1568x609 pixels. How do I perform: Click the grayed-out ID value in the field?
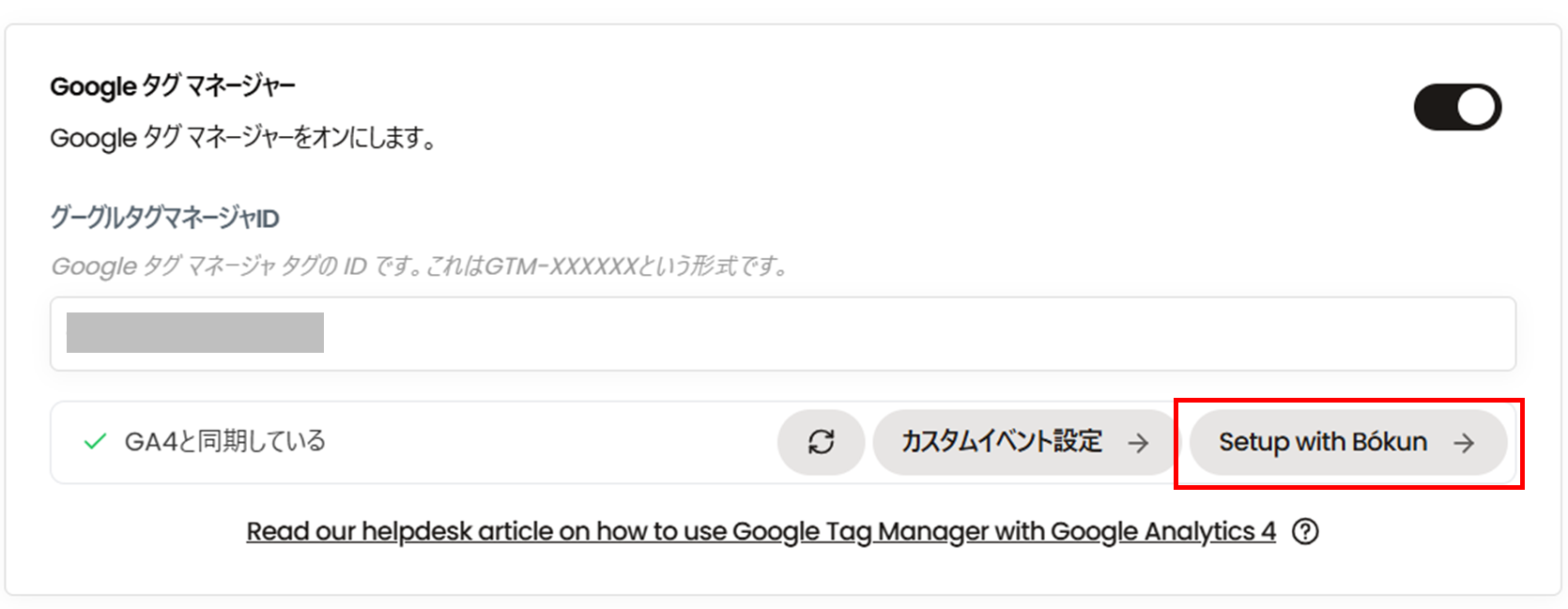[195, 333]
